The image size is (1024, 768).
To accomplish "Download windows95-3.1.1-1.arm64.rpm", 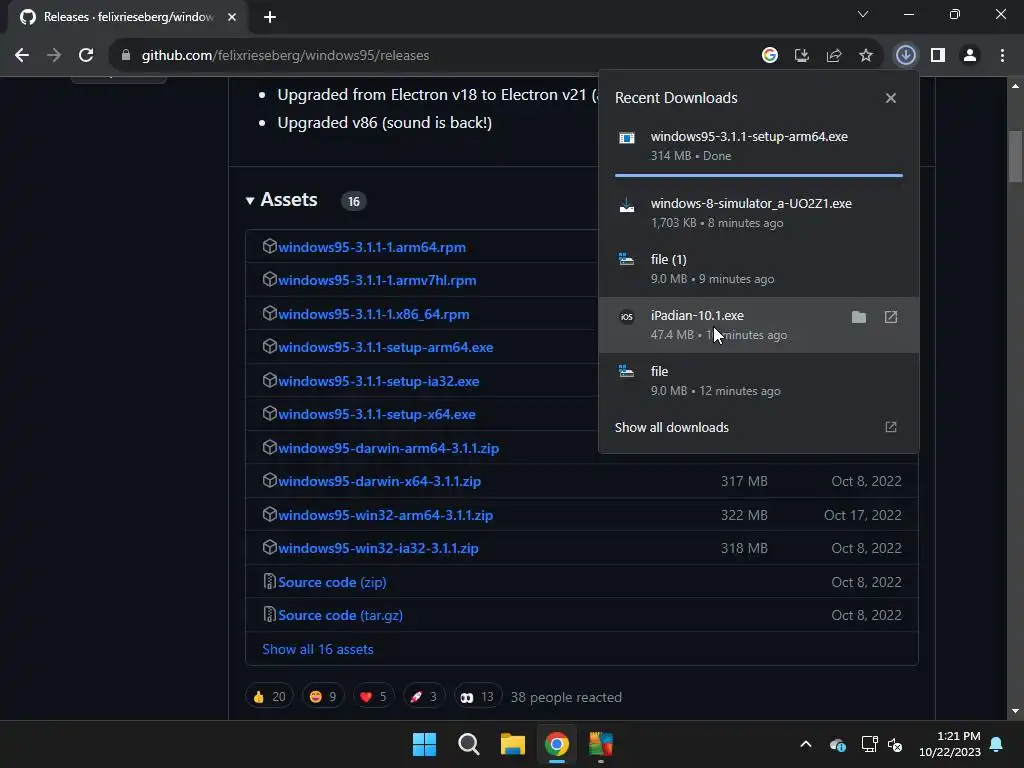I will point(372,247).
